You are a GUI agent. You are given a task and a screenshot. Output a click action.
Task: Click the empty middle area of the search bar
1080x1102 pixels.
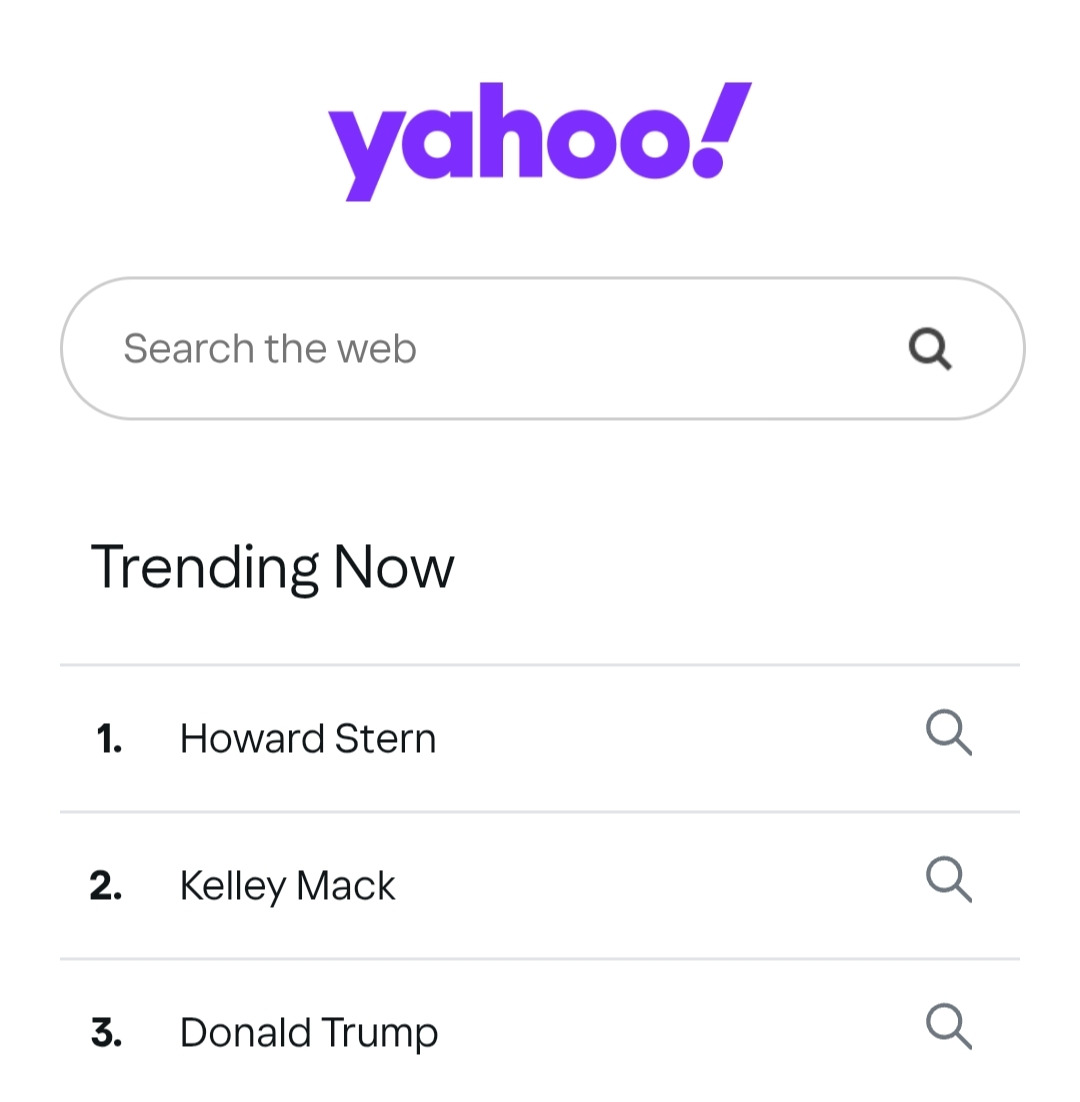(650, 348)
